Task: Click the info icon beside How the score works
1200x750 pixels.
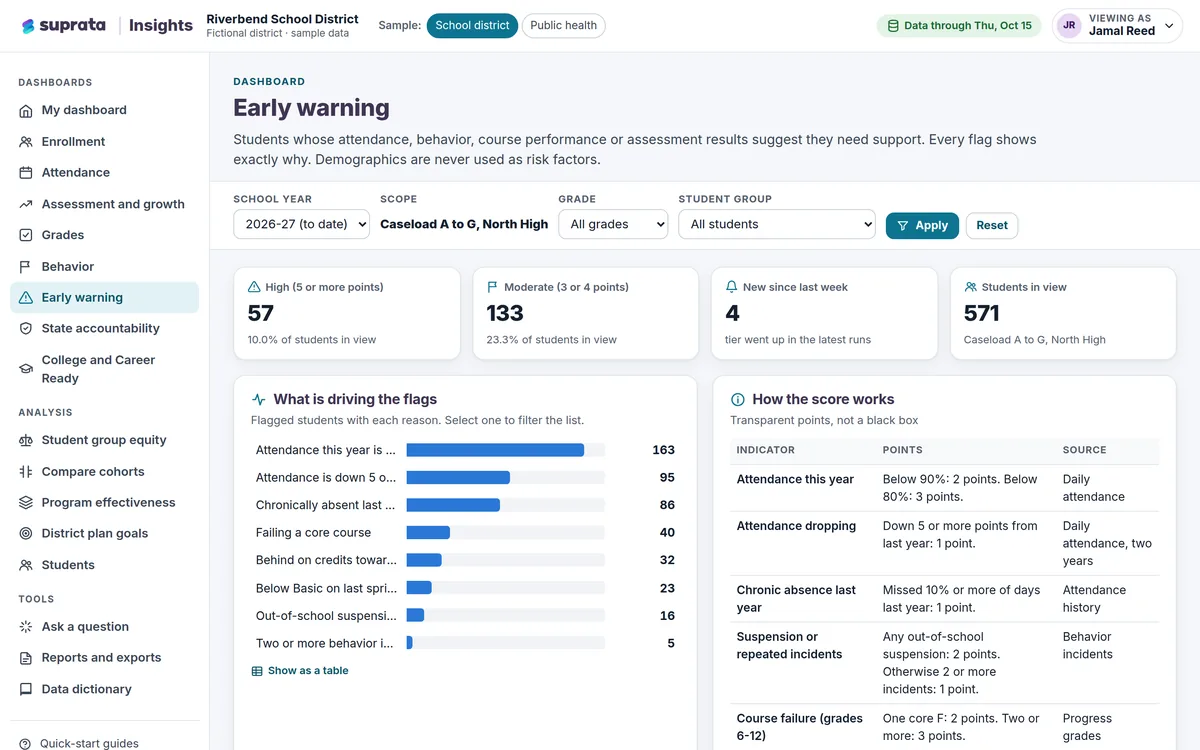Action: (738, 399)
